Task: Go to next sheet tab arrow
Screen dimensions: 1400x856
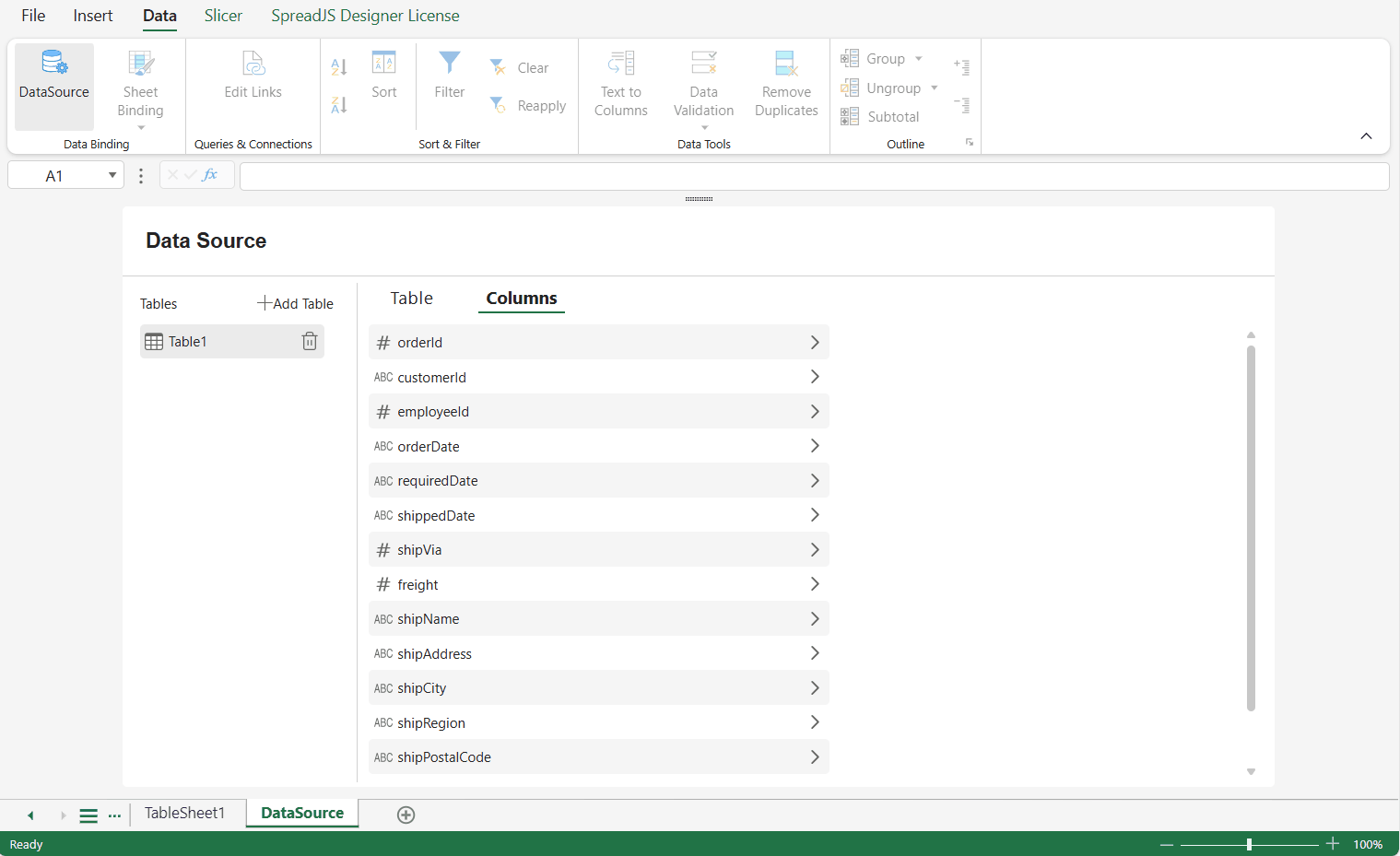Action: [63, 815]
